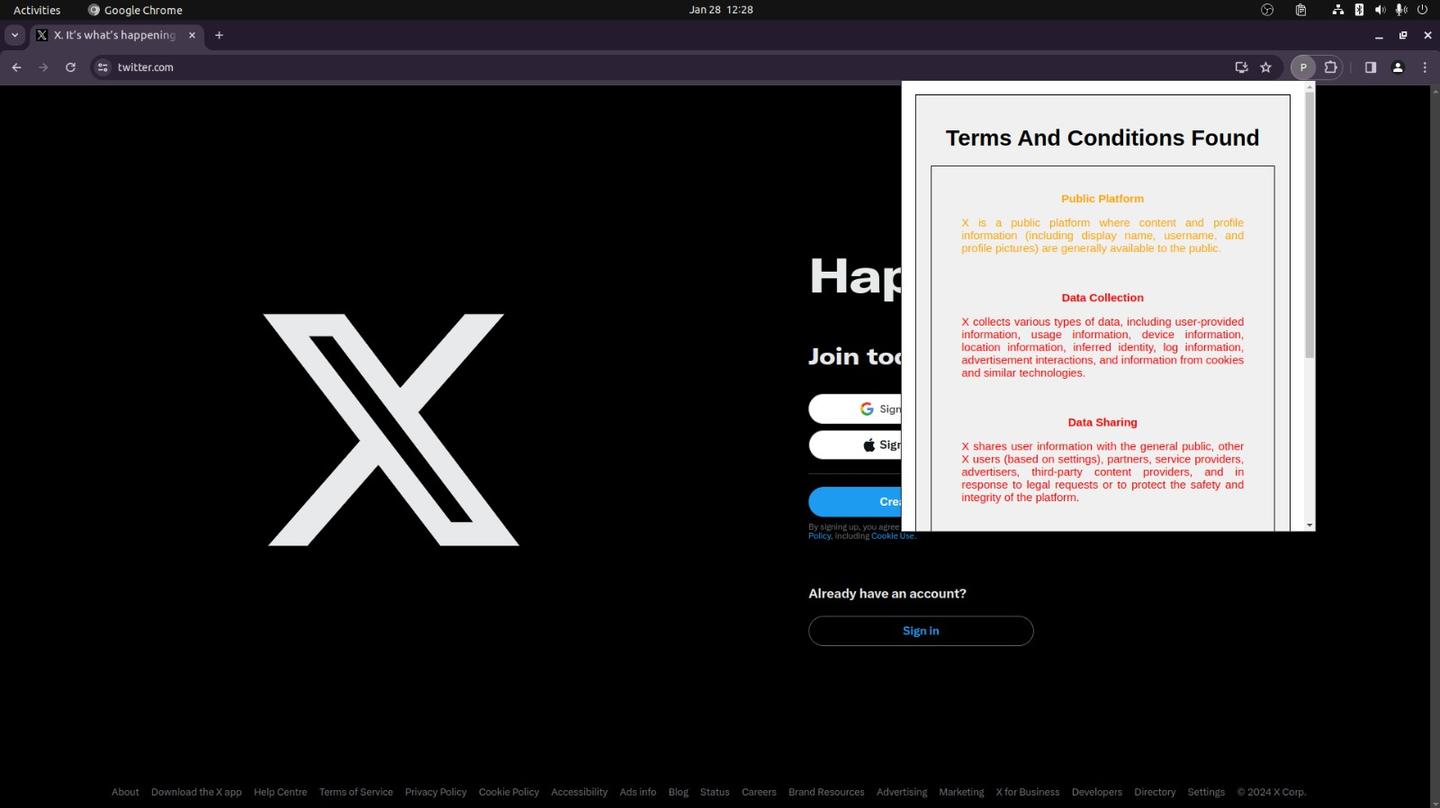
Task: Open the Help Centre footer link
Action: [x=280, y=792]
